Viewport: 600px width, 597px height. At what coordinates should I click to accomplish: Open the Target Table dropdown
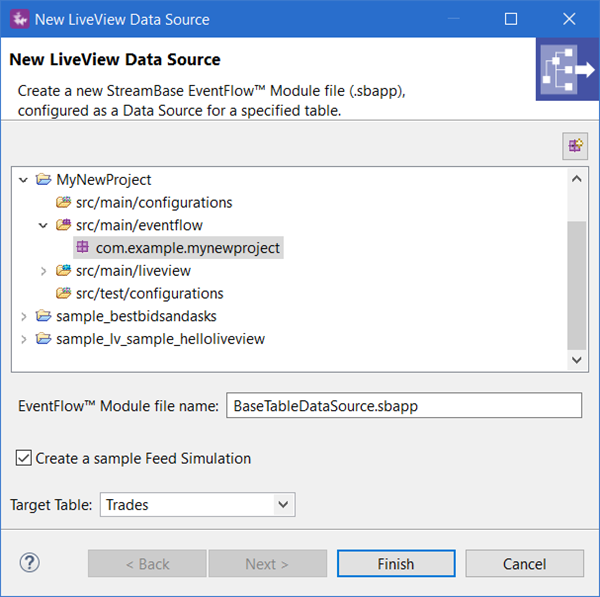(x=284, y=505)
